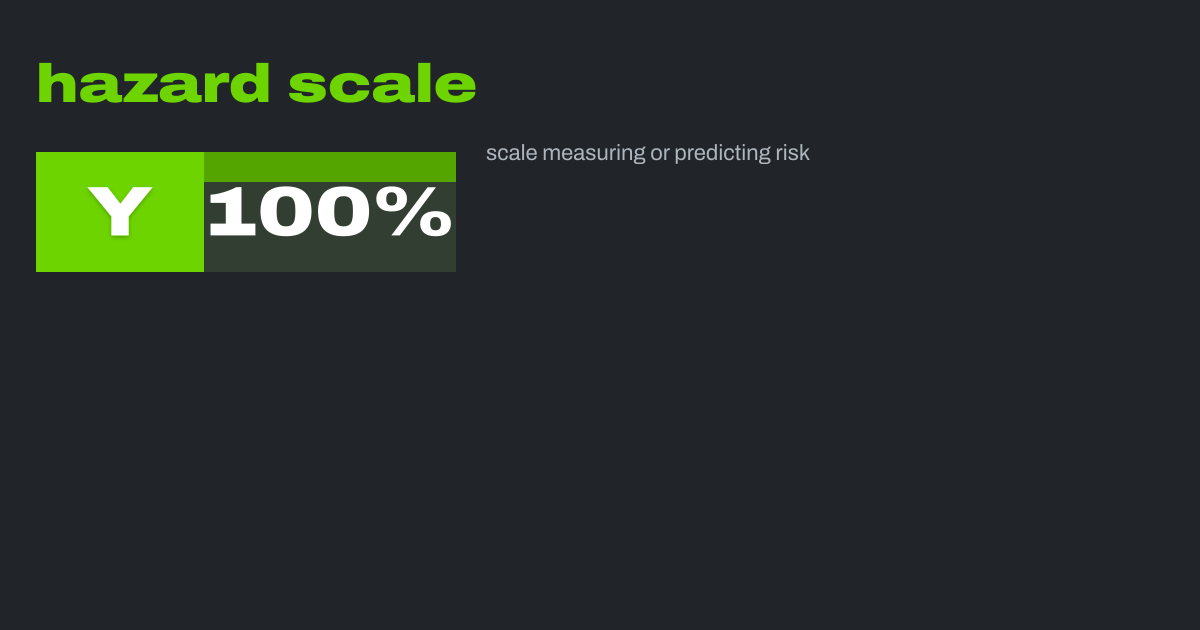Click the word "hazard" in the title

[x=153, y=84]
